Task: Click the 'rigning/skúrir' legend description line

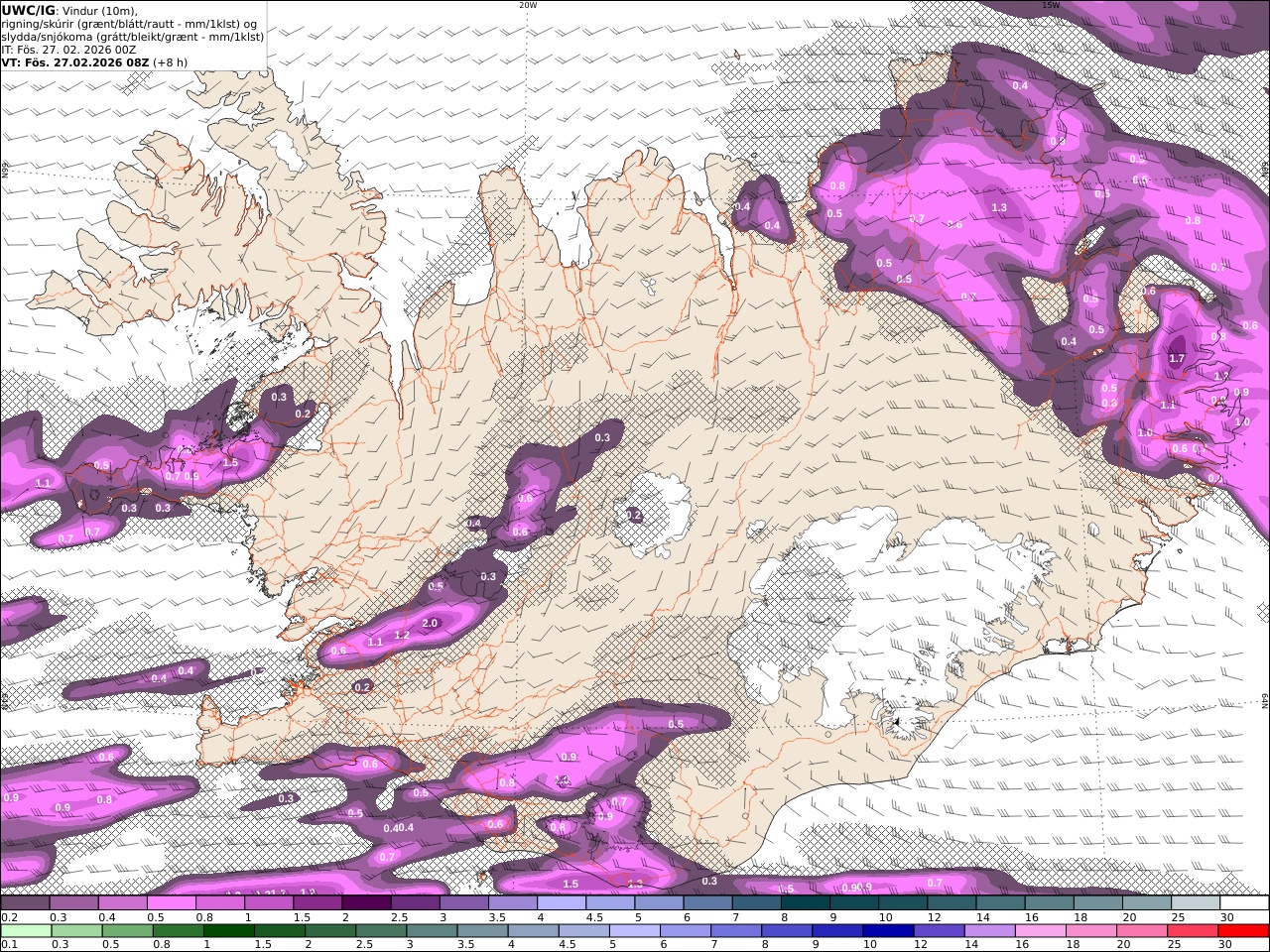Action: click(x=129, y=23)
